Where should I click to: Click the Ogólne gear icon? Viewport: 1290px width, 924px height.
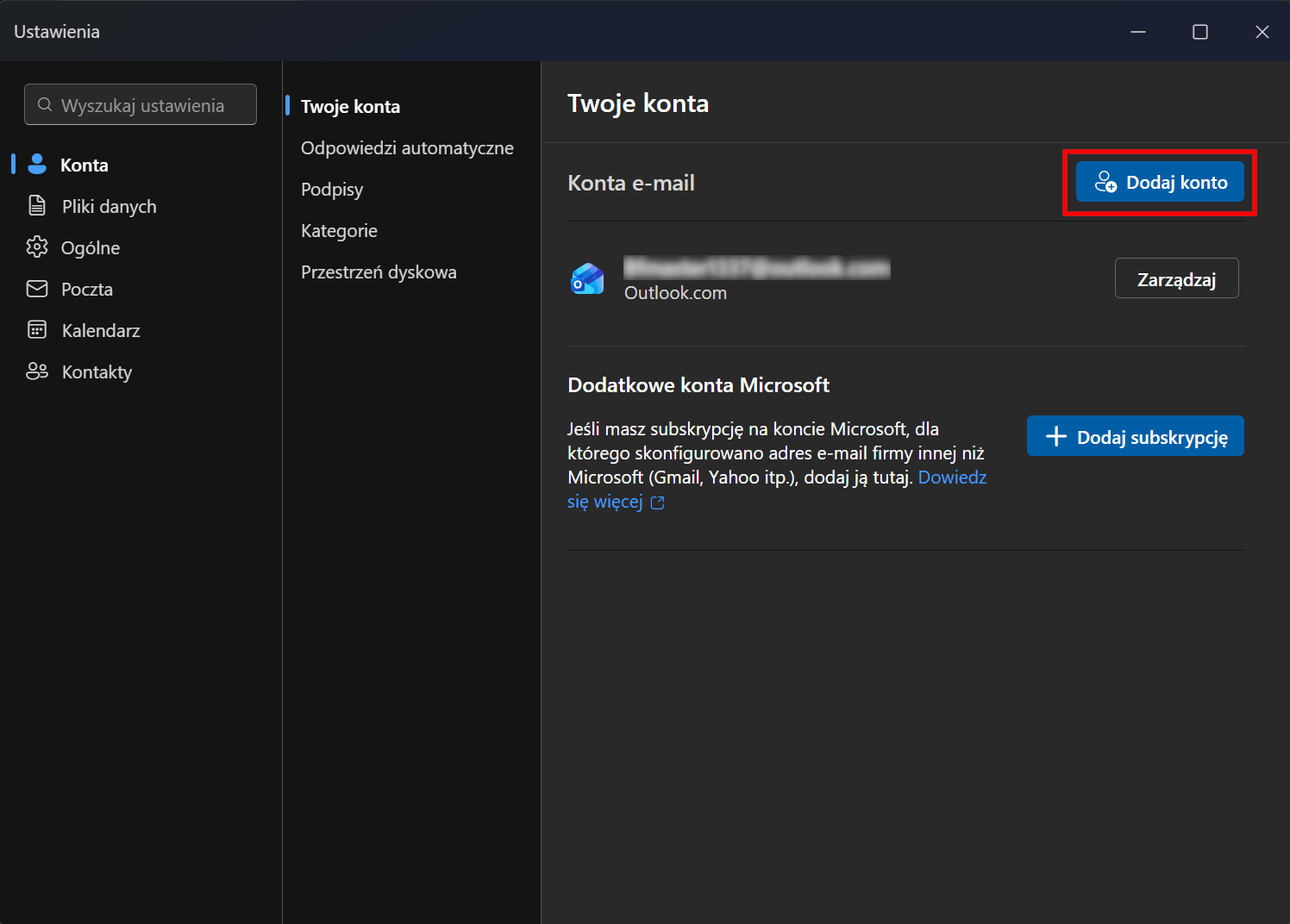click(37, 247)
